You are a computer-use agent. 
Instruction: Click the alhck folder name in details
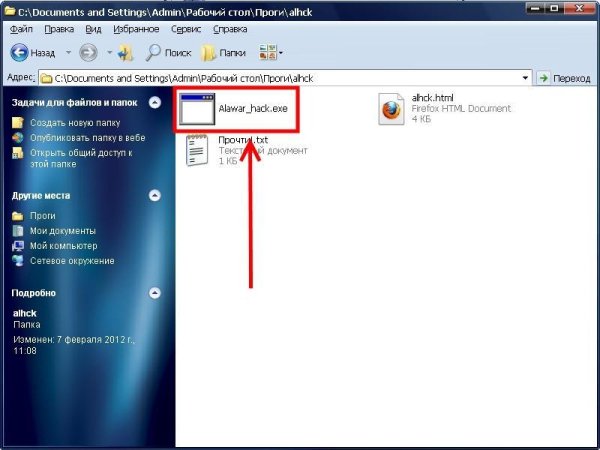24,313
